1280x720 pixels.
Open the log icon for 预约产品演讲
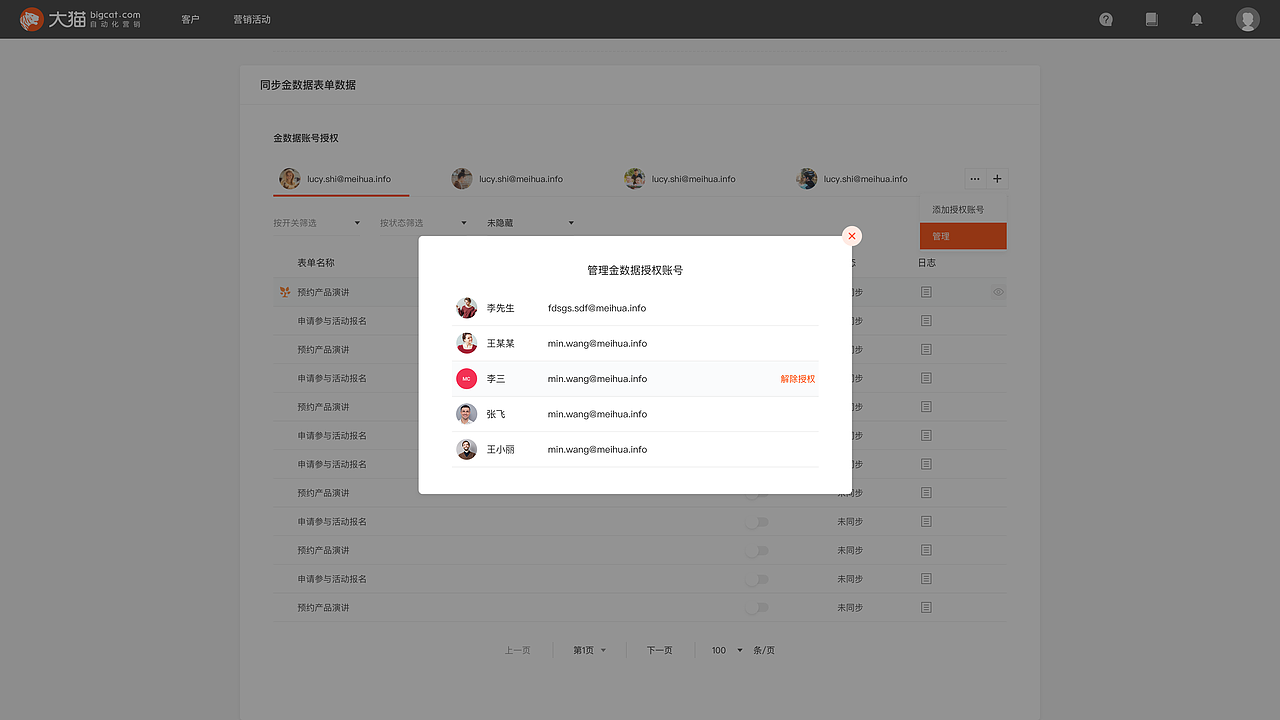926,292
